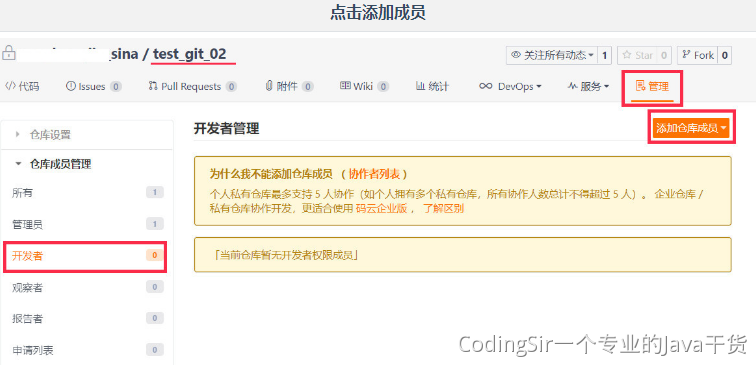
Task: Open the 统计 statistics tab
Action: pos(432,86)
